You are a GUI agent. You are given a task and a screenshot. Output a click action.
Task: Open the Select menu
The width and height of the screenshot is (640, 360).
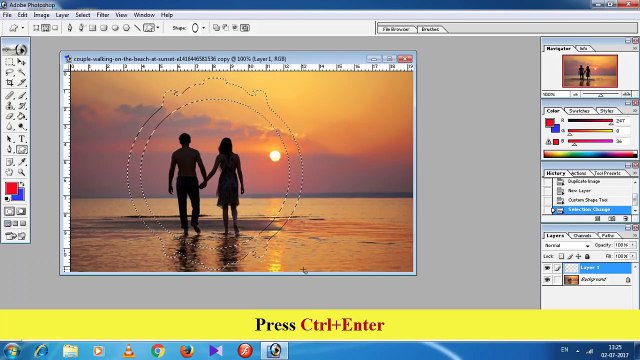click(82, 15)
